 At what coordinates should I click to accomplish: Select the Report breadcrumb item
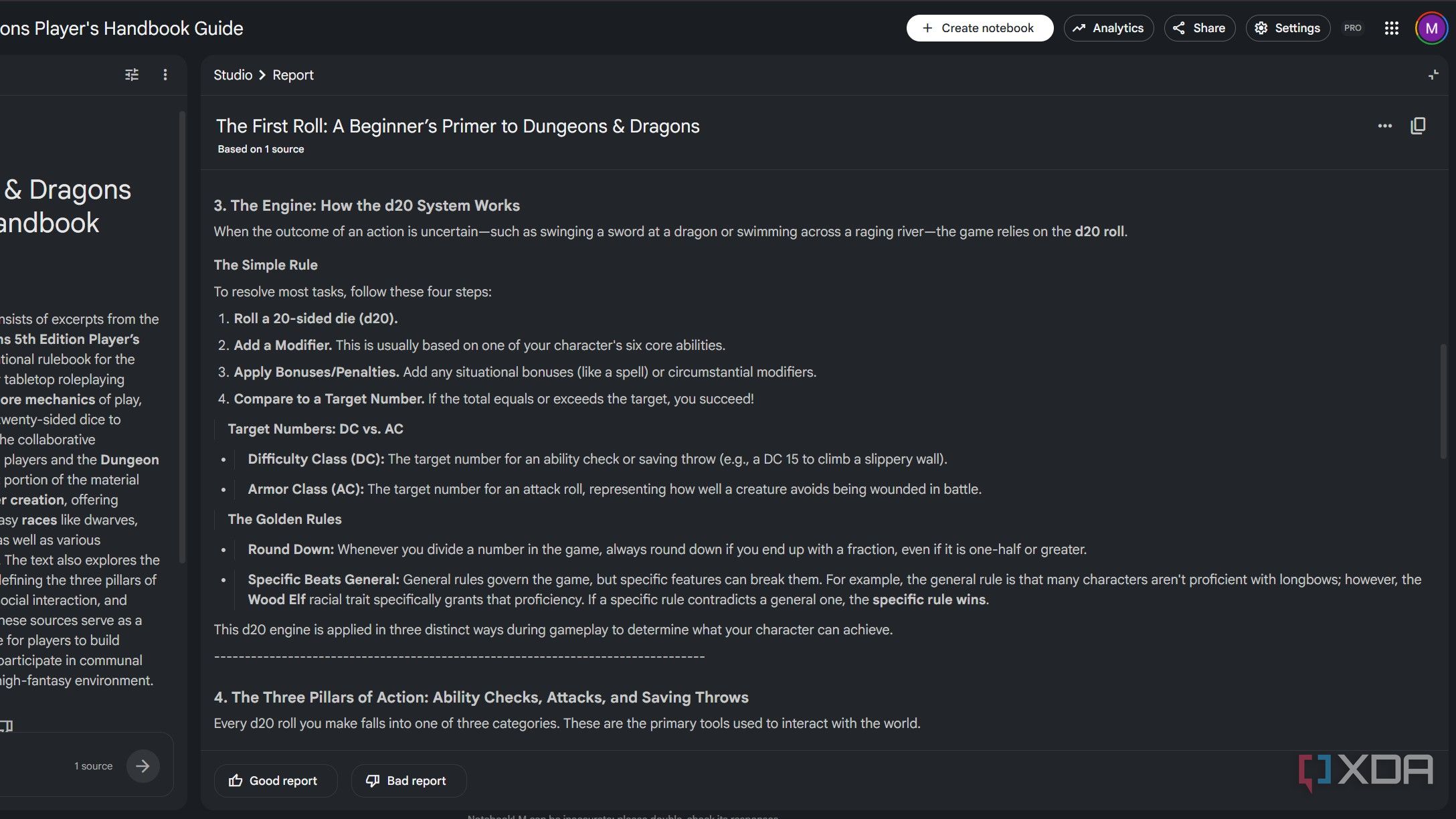coord(293,75)
